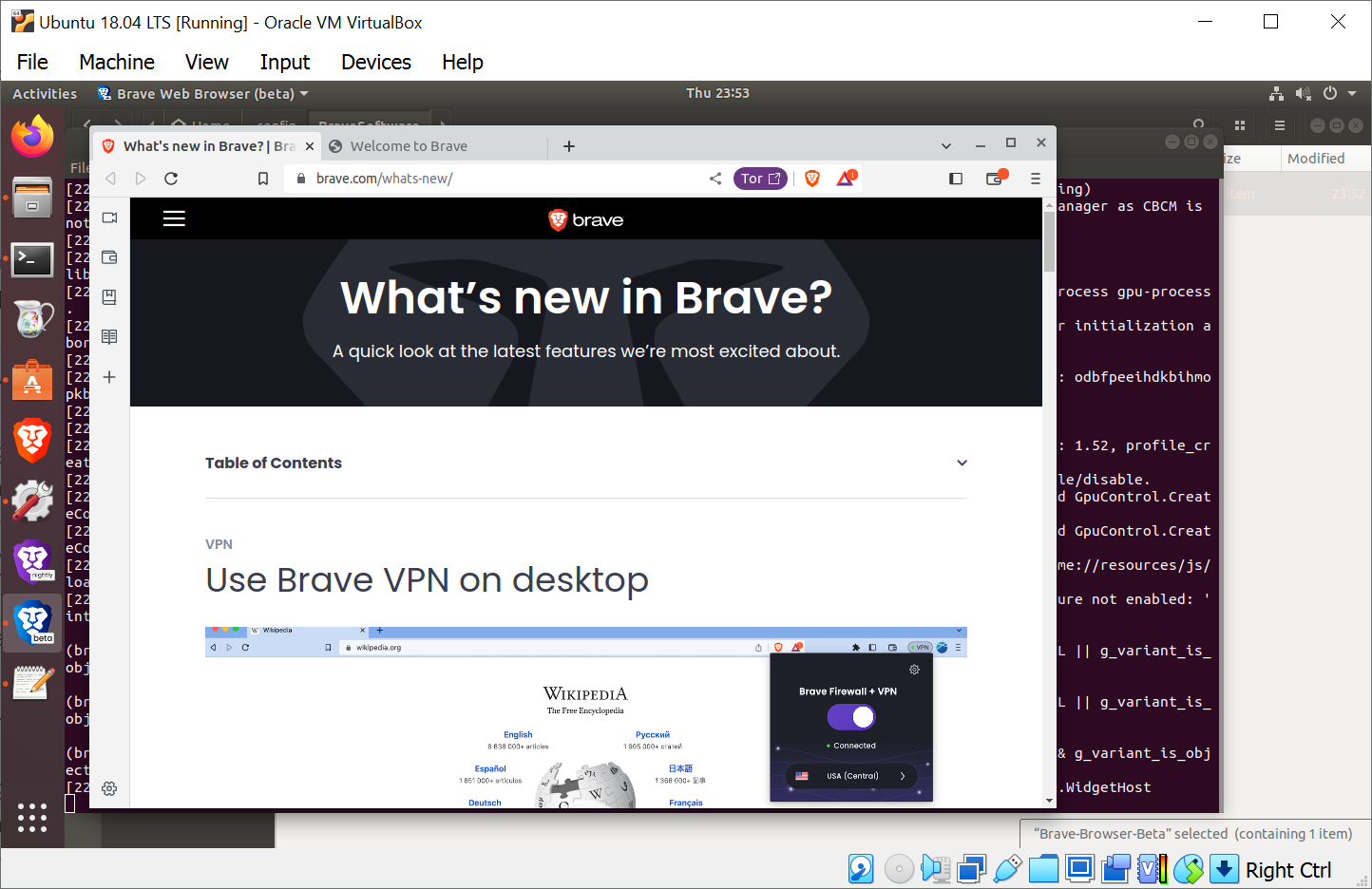Open the VirtualBox Devices menu
Screen dimensions: 1372x889
[375, 62]
